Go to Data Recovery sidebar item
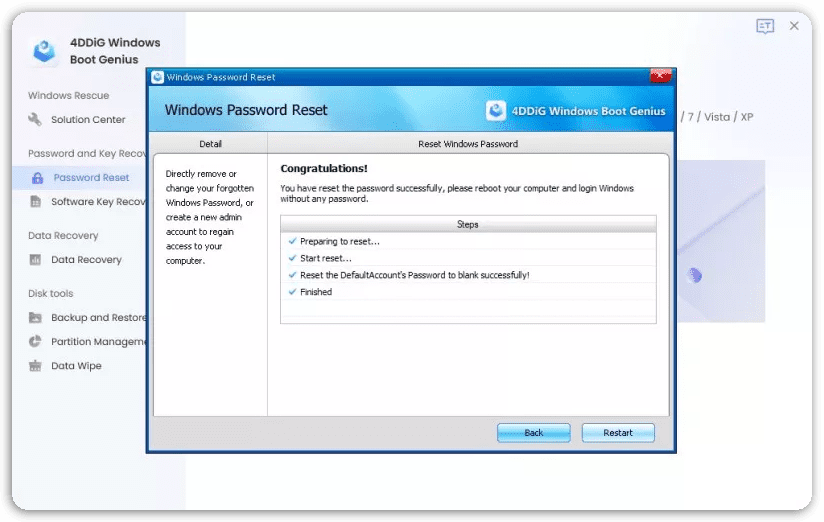824x522 pixels. (x=86, y=259)
